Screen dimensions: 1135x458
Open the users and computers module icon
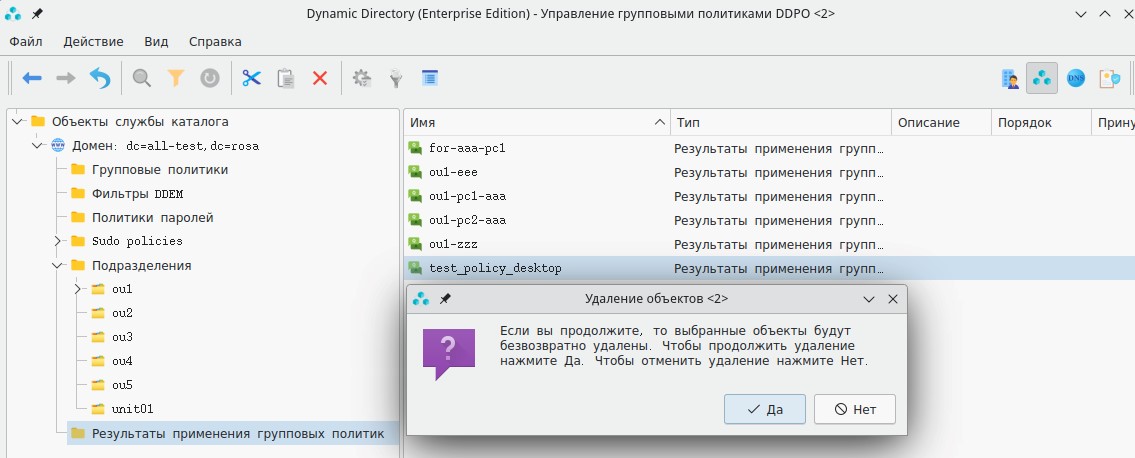(1010, 78)
